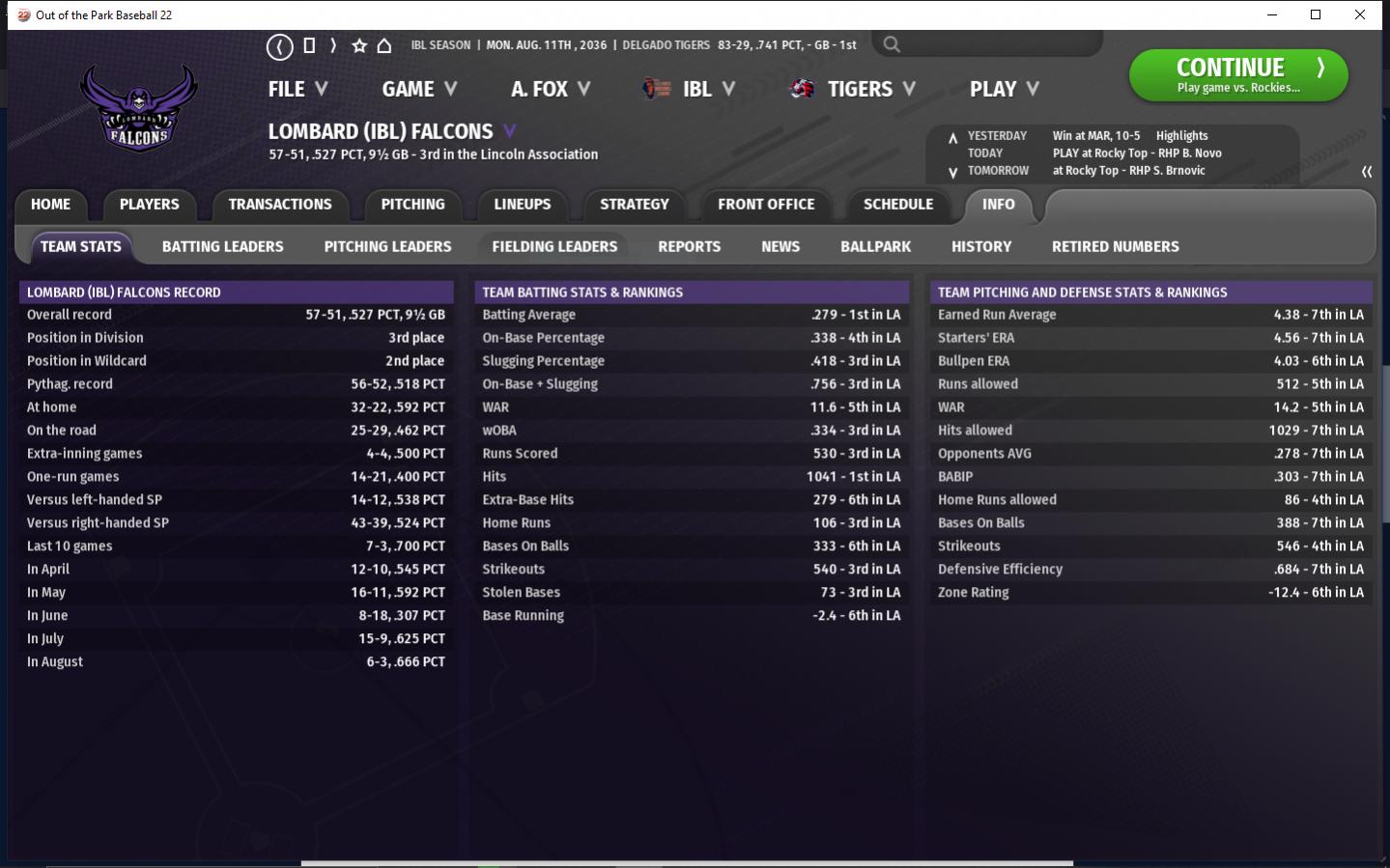The height and width of the screenshot is (868, 1390).
Task: Click the rectangle icon beside the back arrow
Action: point(309,45)
